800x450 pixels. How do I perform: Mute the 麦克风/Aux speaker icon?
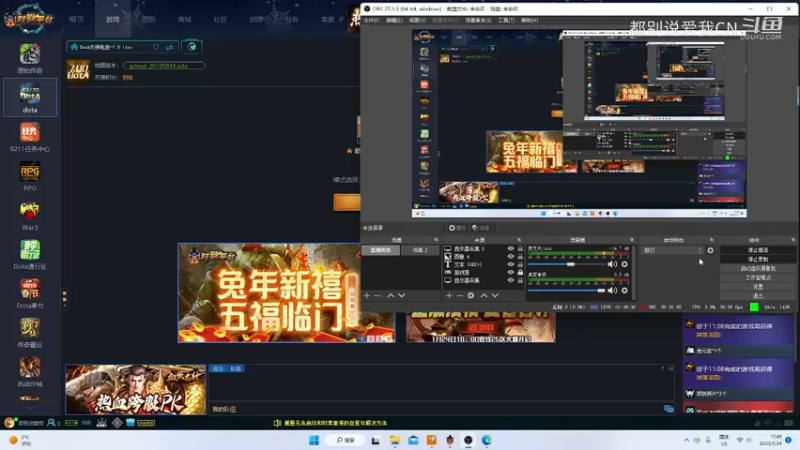click(x=612, y=264)
